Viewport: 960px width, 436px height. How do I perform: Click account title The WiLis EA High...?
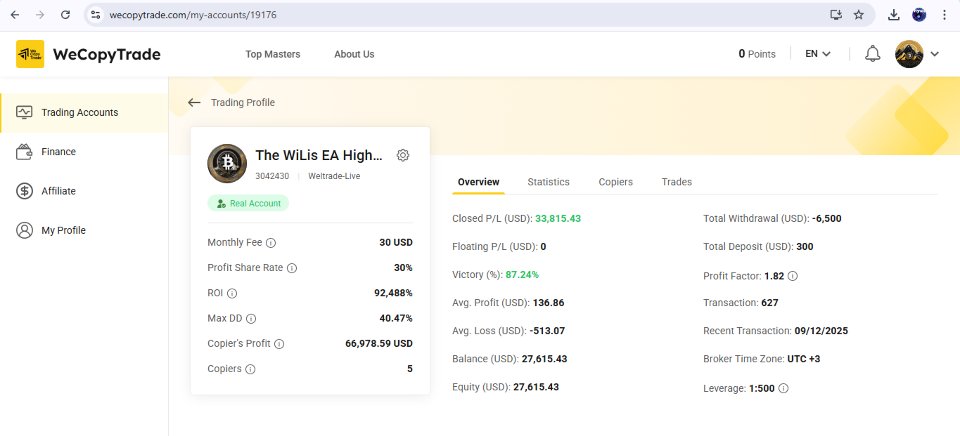[x=319, y=156]
